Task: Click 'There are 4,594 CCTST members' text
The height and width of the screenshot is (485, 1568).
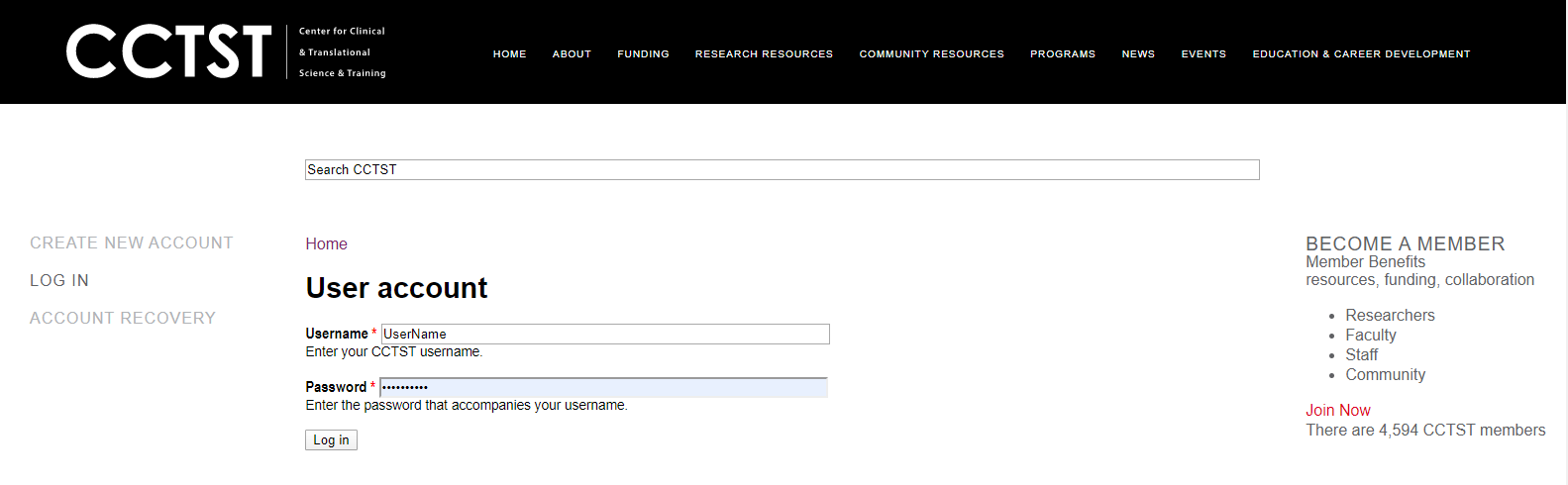Action: coord(1425,430)
